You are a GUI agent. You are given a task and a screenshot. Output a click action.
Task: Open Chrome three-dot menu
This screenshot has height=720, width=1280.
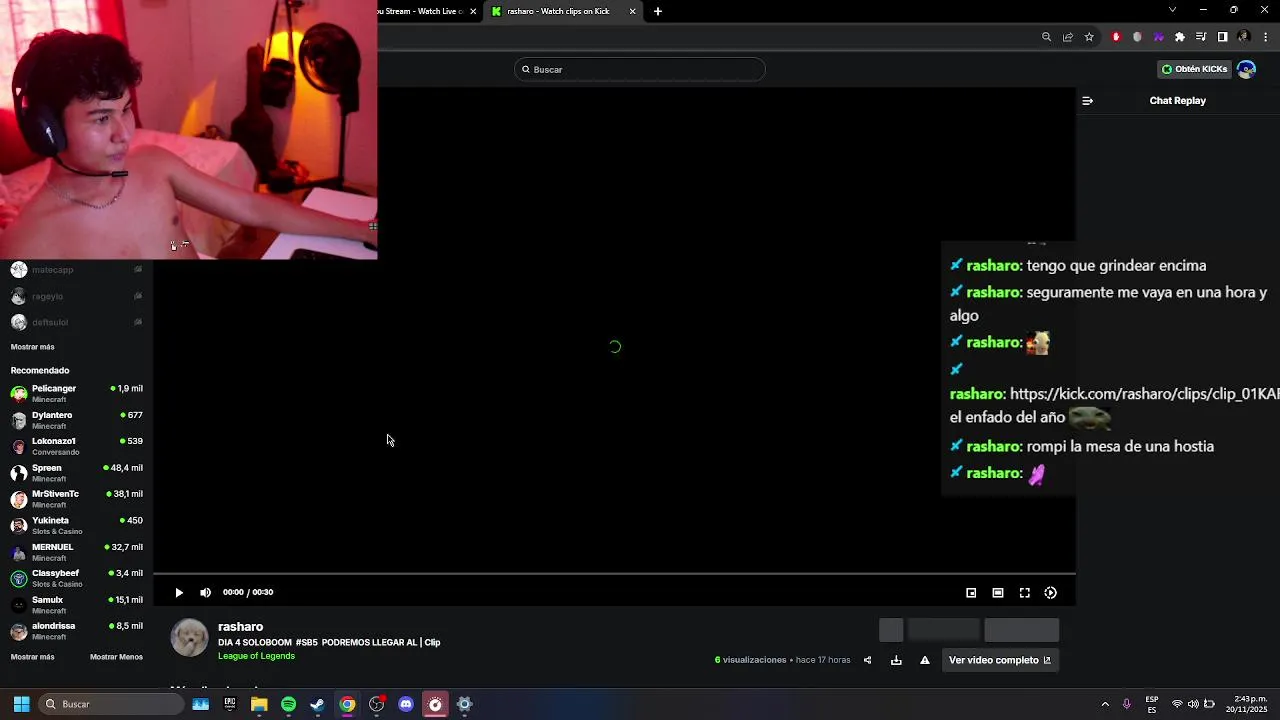(1265, 37)
